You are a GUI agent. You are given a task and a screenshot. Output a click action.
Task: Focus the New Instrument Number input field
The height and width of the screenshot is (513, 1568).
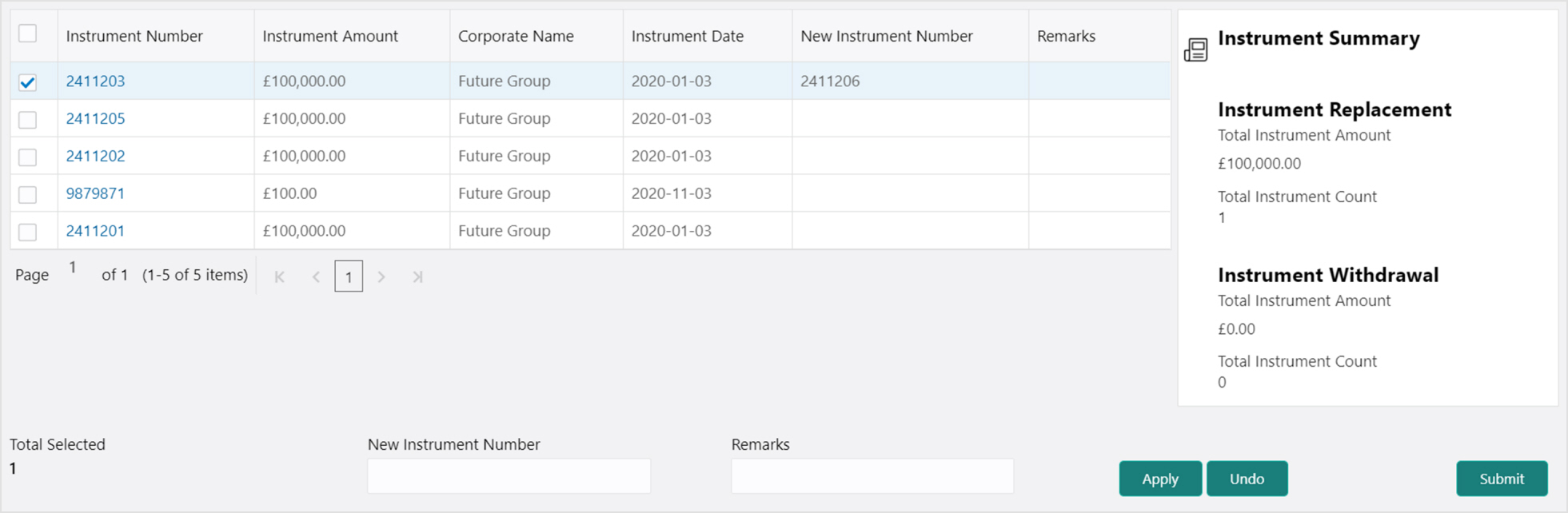point(509,476)
